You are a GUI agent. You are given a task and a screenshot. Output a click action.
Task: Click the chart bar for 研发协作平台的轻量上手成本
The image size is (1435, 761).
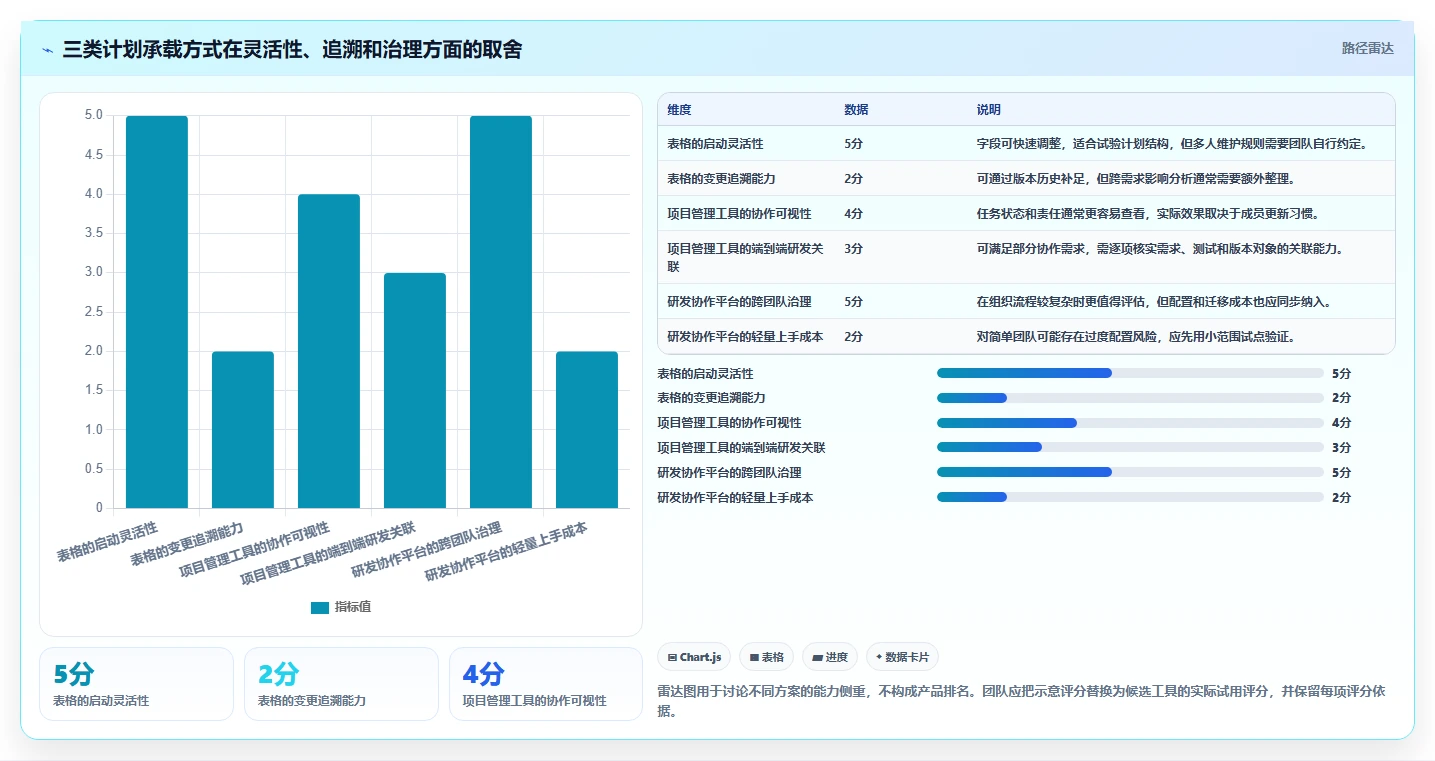587,430
